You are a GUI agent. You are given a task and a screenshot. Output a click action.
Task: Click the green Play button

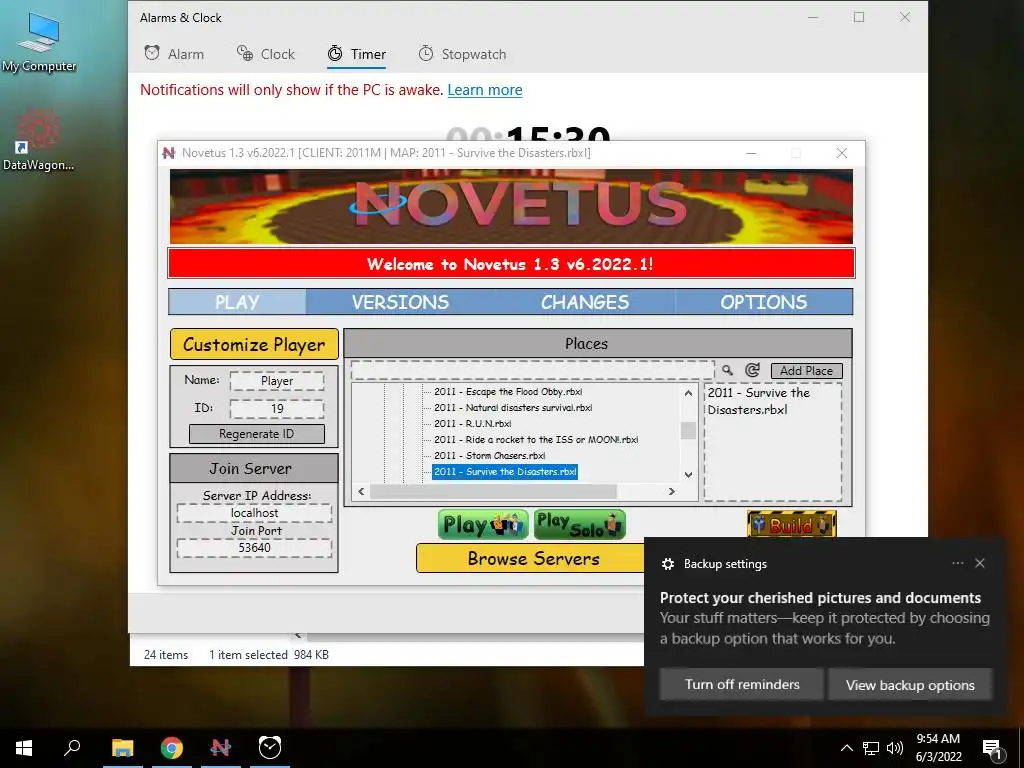[x=483, y=525]
